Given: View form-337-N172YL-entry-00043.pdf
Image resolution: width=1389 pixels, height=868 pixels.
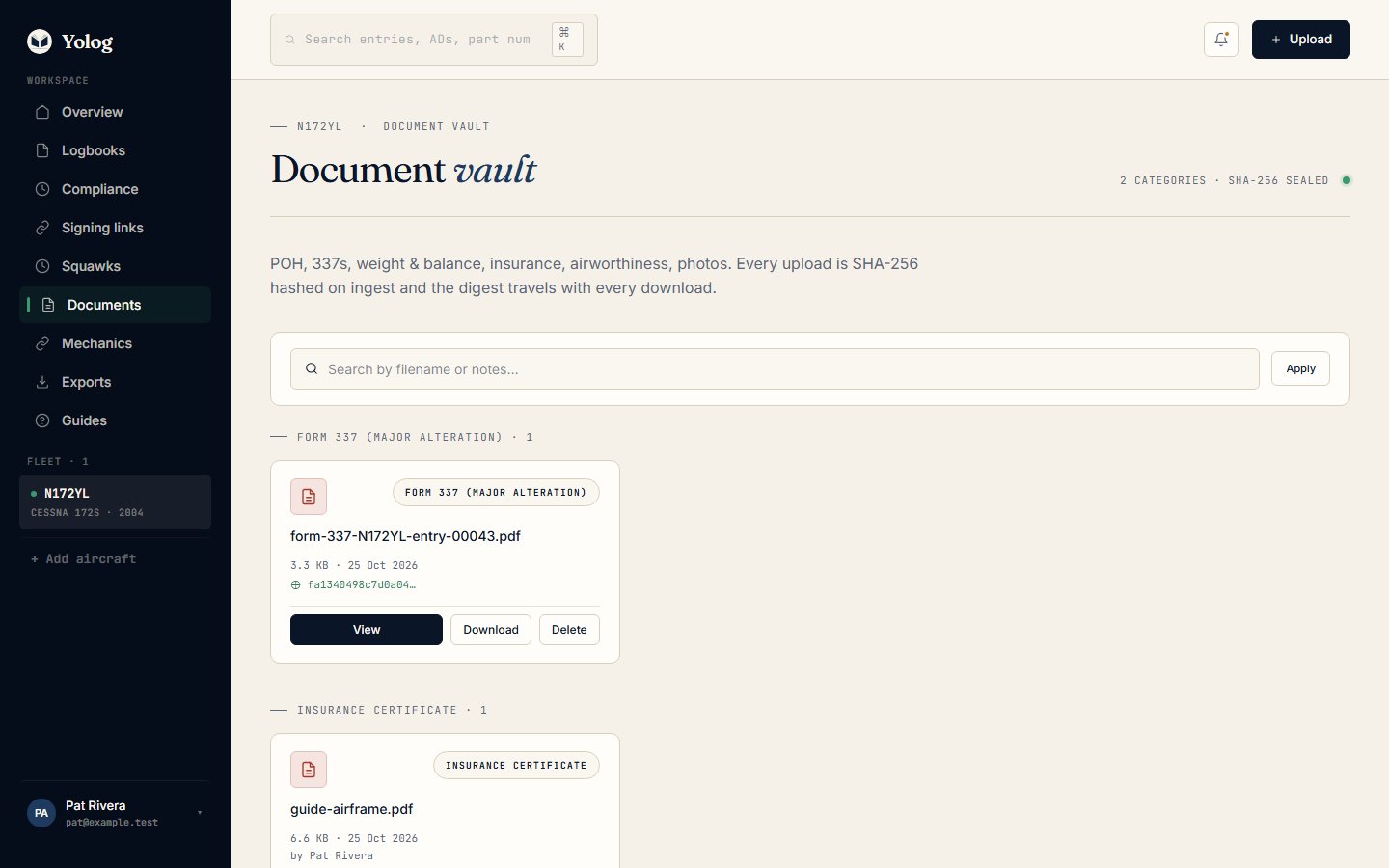Looking at the screenshot, I should (x=367, y=630).
